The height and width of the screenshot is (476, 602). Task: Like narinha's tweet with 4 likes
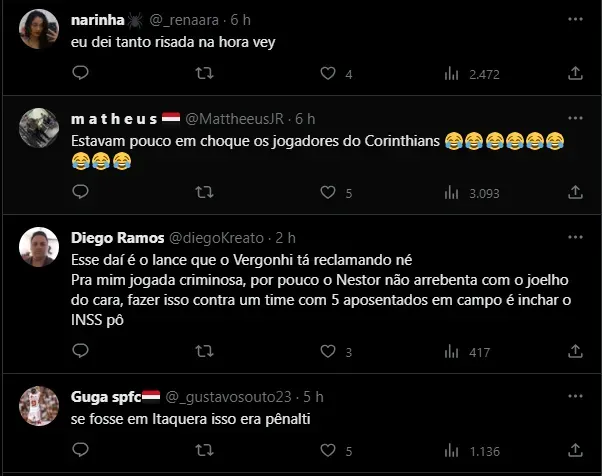pos(327,74)
